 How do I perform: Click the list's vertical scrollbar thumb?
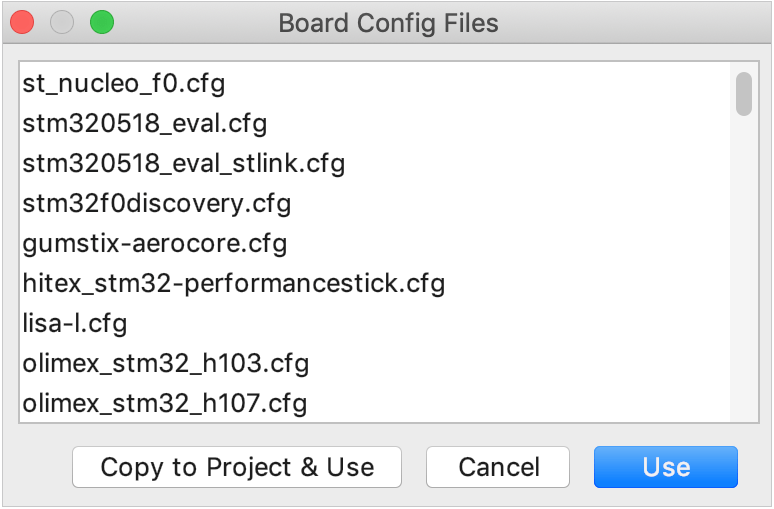point(743,94)
